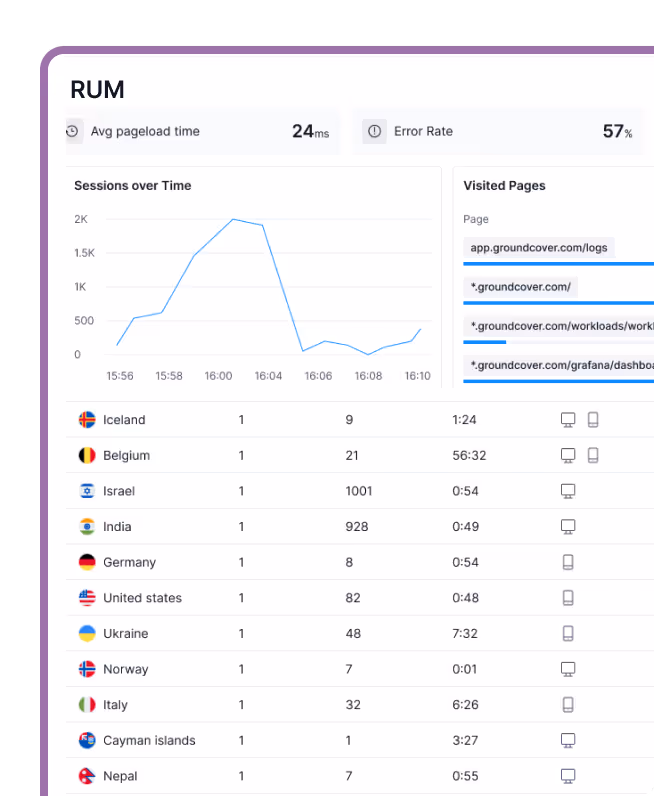The height and width of the screenshot is (796, 654).
Task: Select the Germany country name
Action: point(129,562)
